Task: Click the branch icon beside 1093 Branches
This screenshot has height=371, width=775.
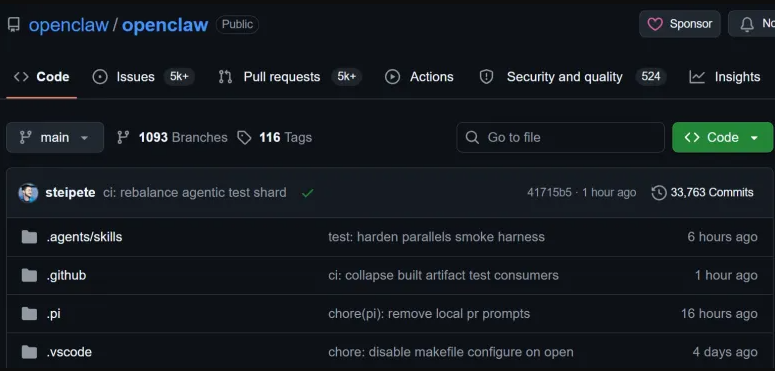Action: [123, 137]
